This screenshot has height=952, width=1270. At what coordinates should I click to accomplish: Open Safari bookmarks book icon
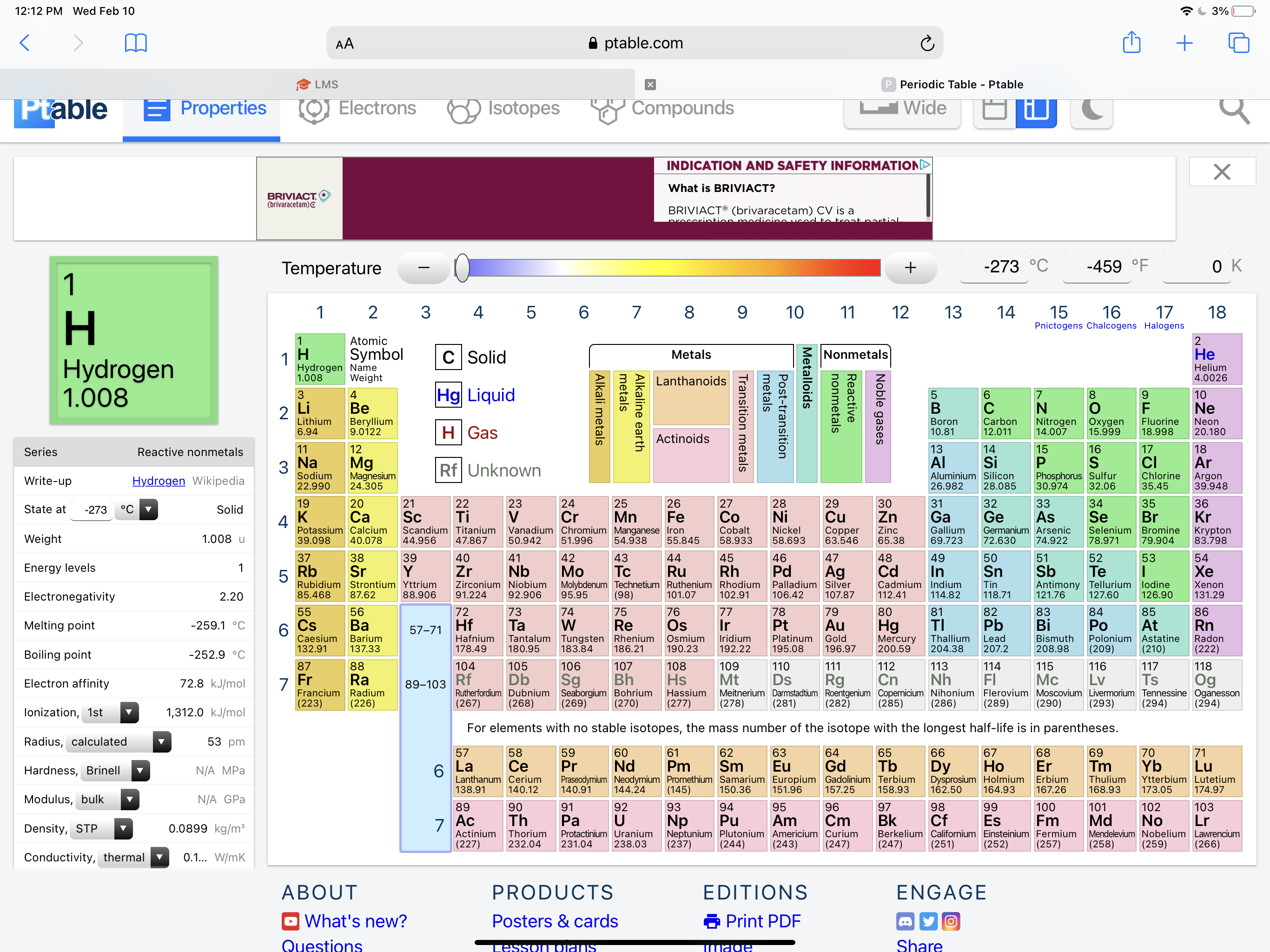click(135, 43)
